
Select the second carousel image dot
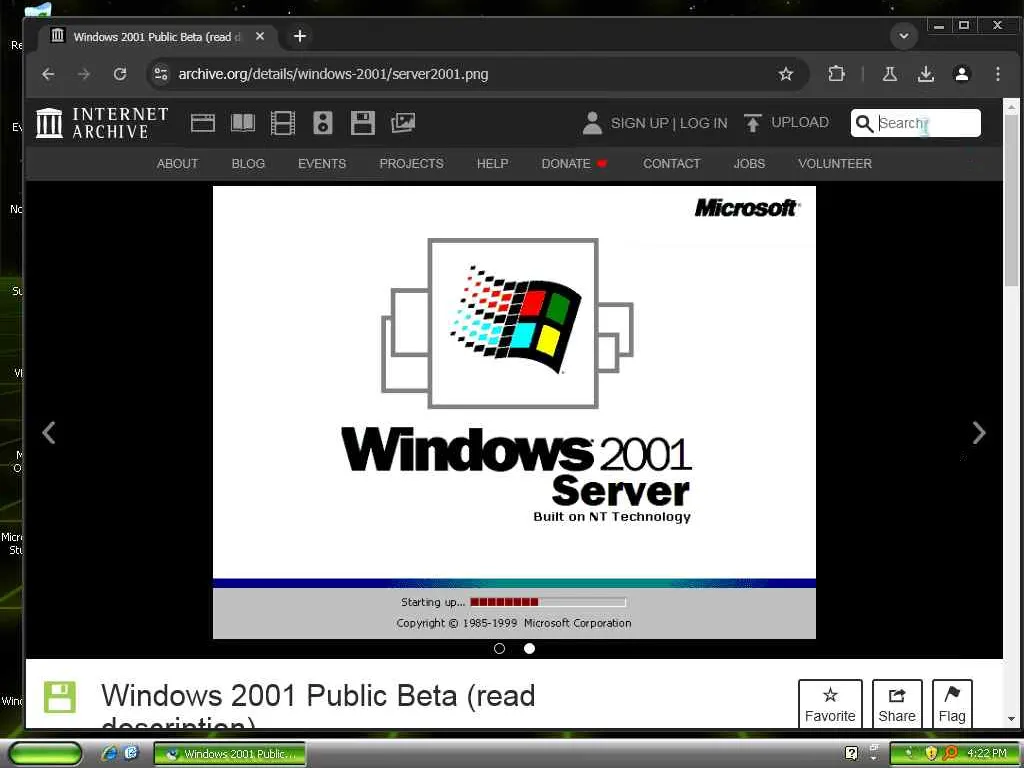[530, 648]
